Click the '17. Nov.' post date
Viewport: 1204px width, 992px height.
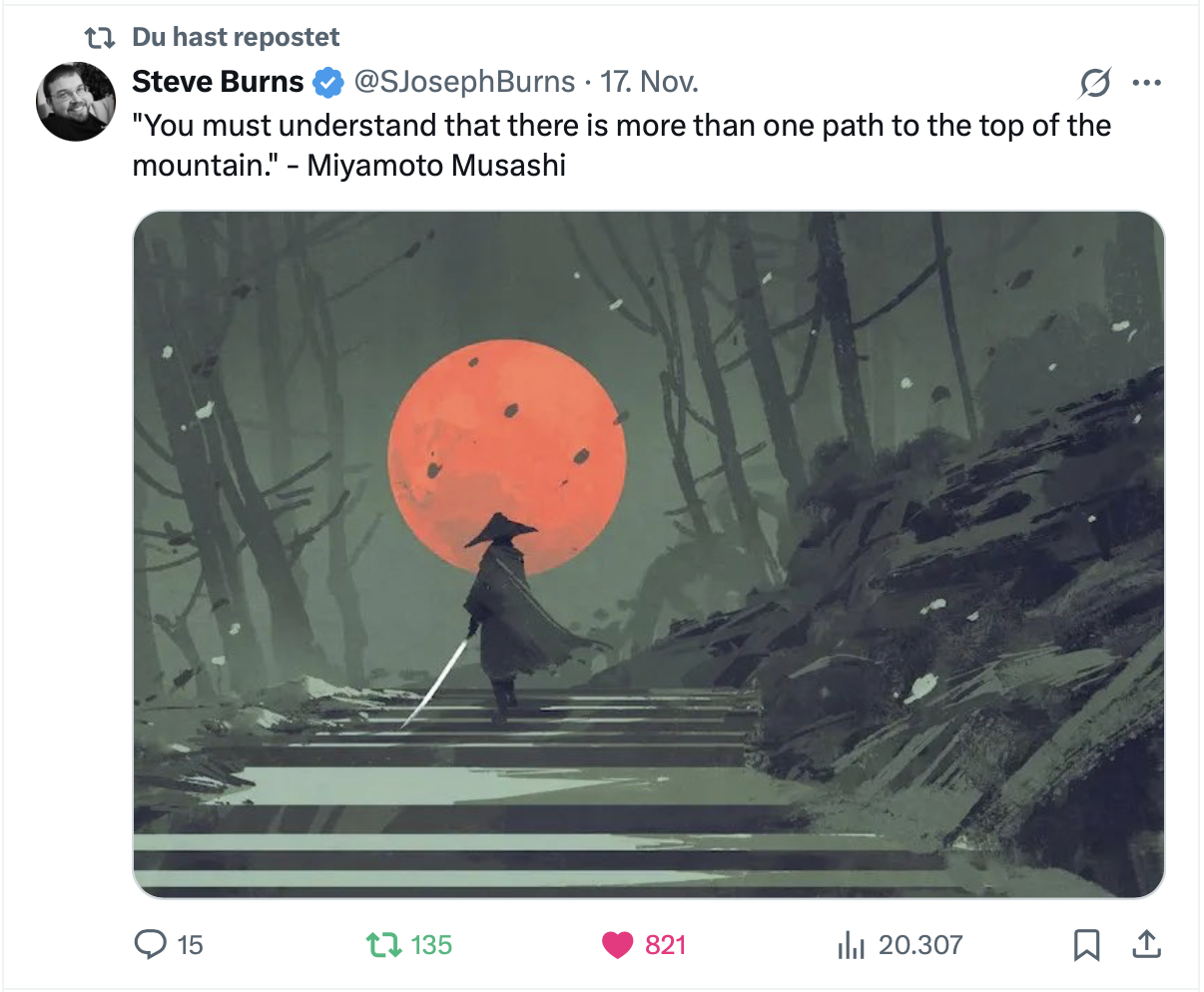point(649,82)
